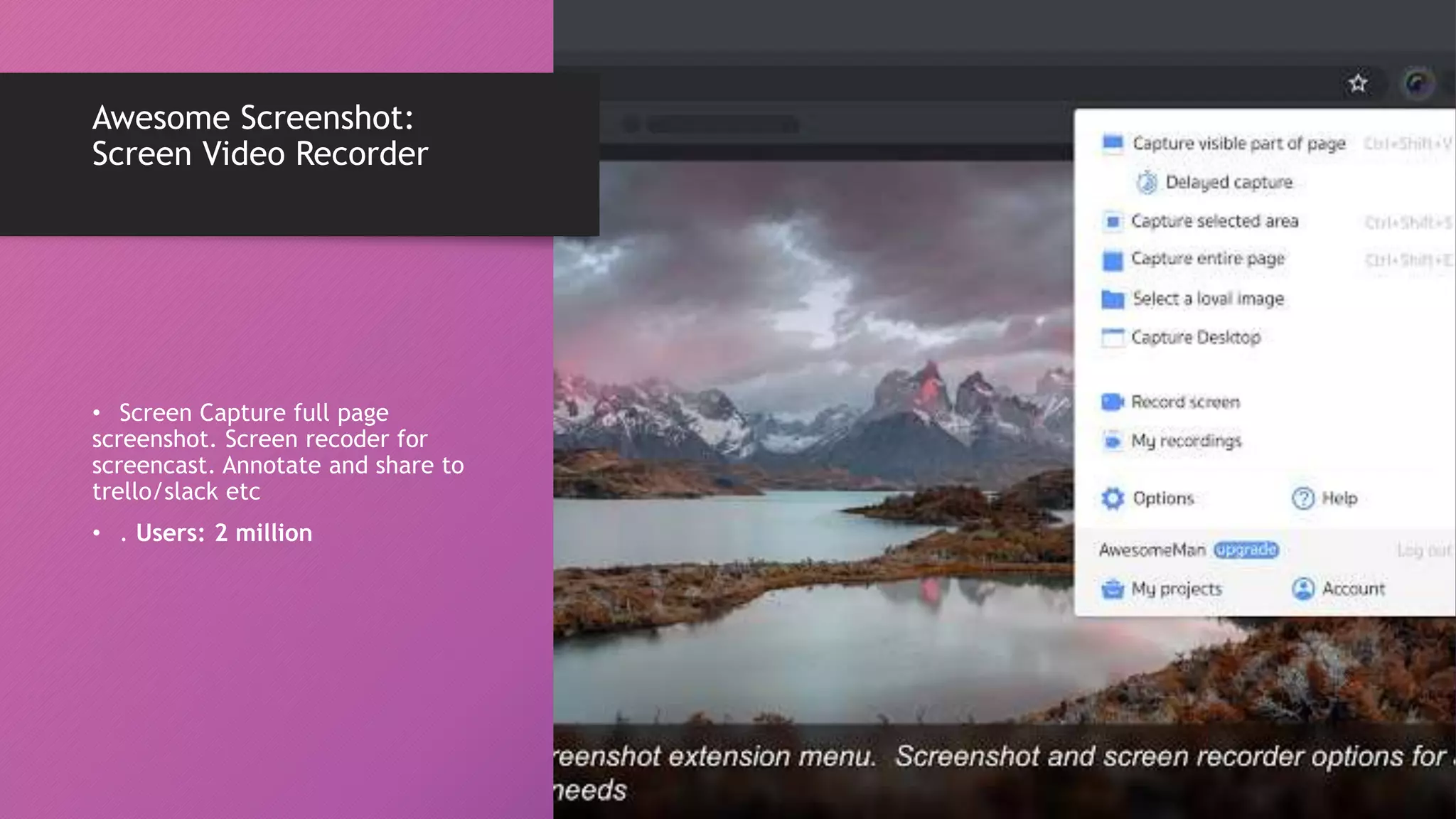Choose Select a local image

(x=1208, y=299)
